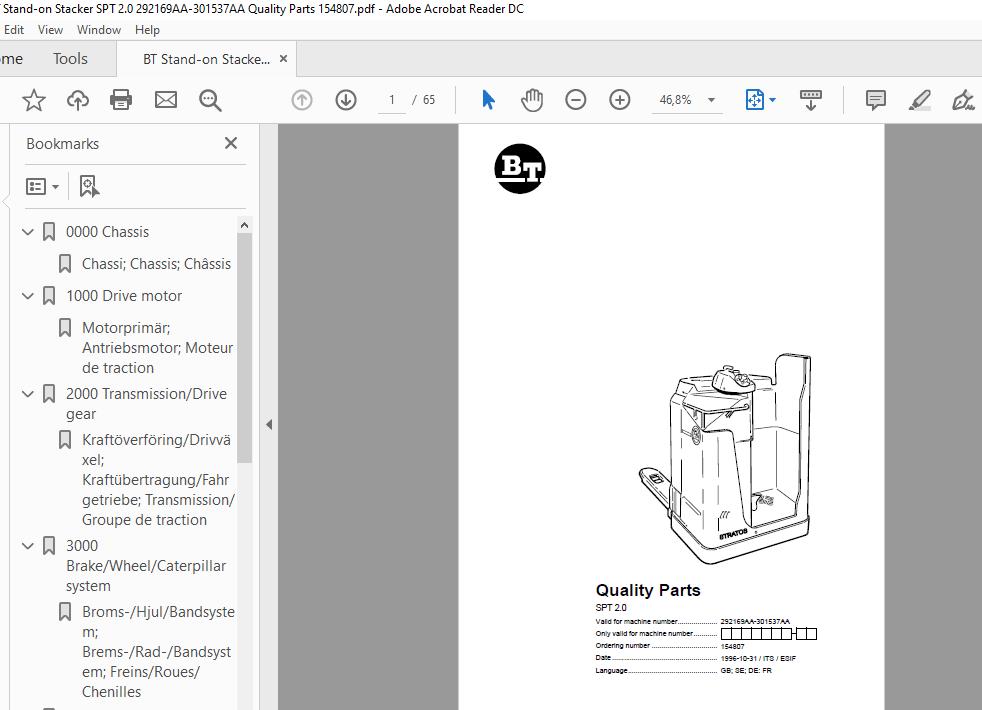Click the bookmarks panel vertical scrollbar thumb

tap(244, 347)
